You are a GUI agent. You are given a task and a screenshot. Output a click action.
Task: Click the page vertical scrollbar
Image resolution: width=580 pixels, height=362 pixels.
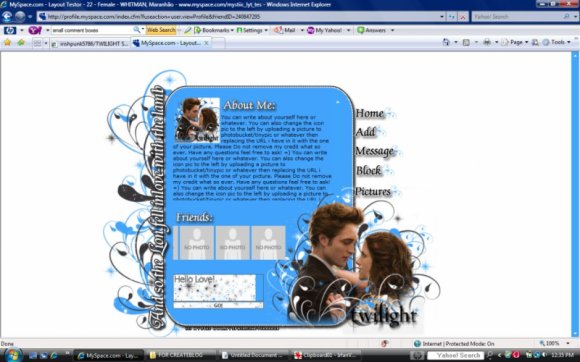[x=575, y=194]
